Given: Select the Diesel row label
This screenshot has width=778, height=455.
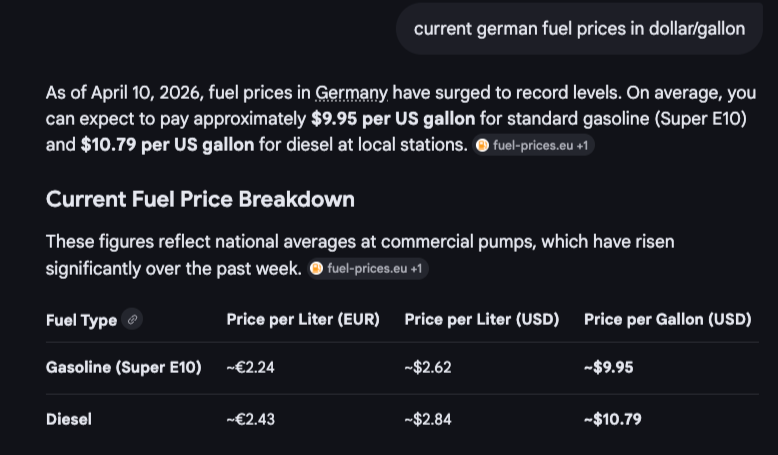Looking at the screenshot, I should (x=69, y=419).
